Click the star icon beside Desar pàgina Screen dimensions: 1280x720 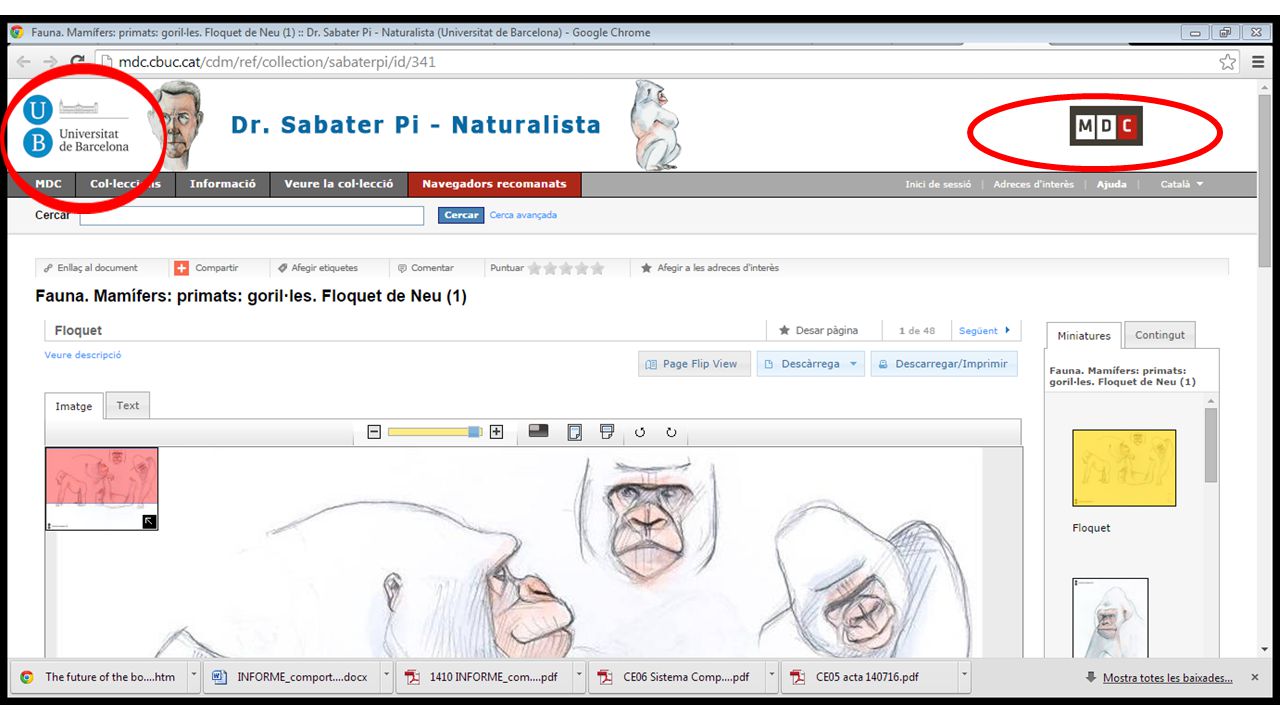point(785,330)
